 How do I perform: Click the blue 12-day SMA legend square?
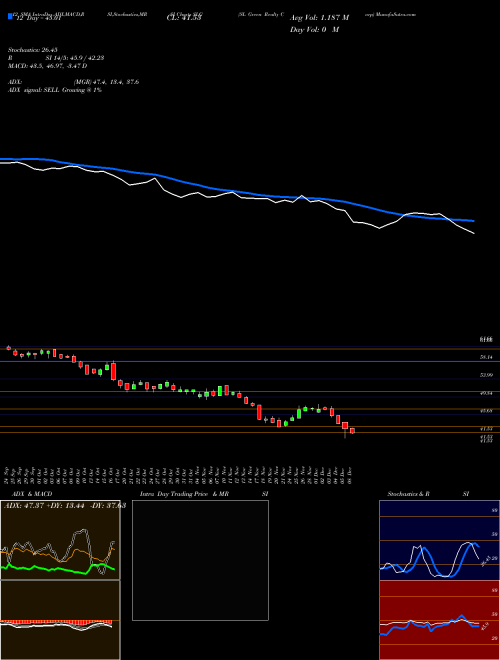[10, 17]
